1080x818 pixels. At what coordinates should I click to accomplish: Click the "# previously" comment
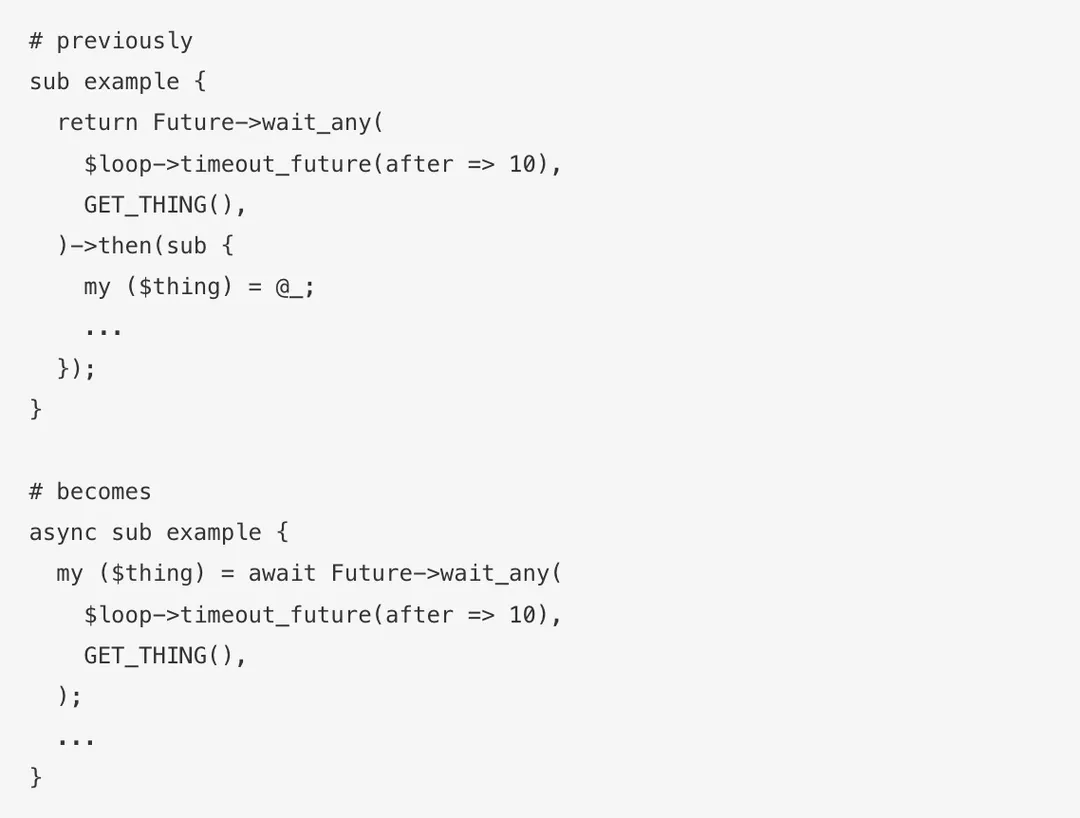111,41
